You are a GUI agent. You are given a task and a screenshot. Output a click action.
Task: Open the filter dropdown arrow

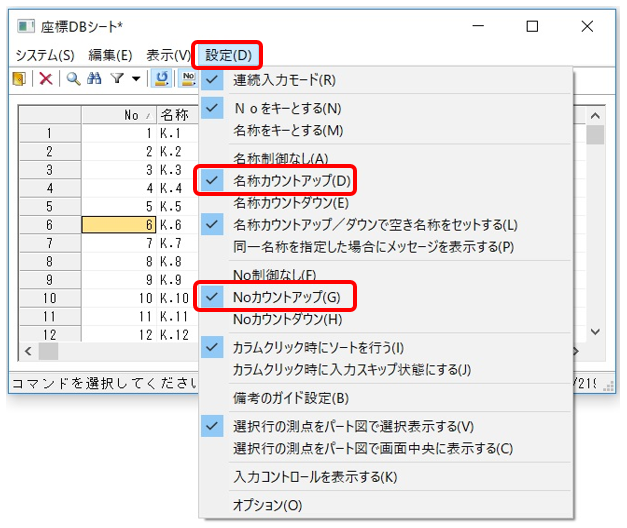(136, 79)
